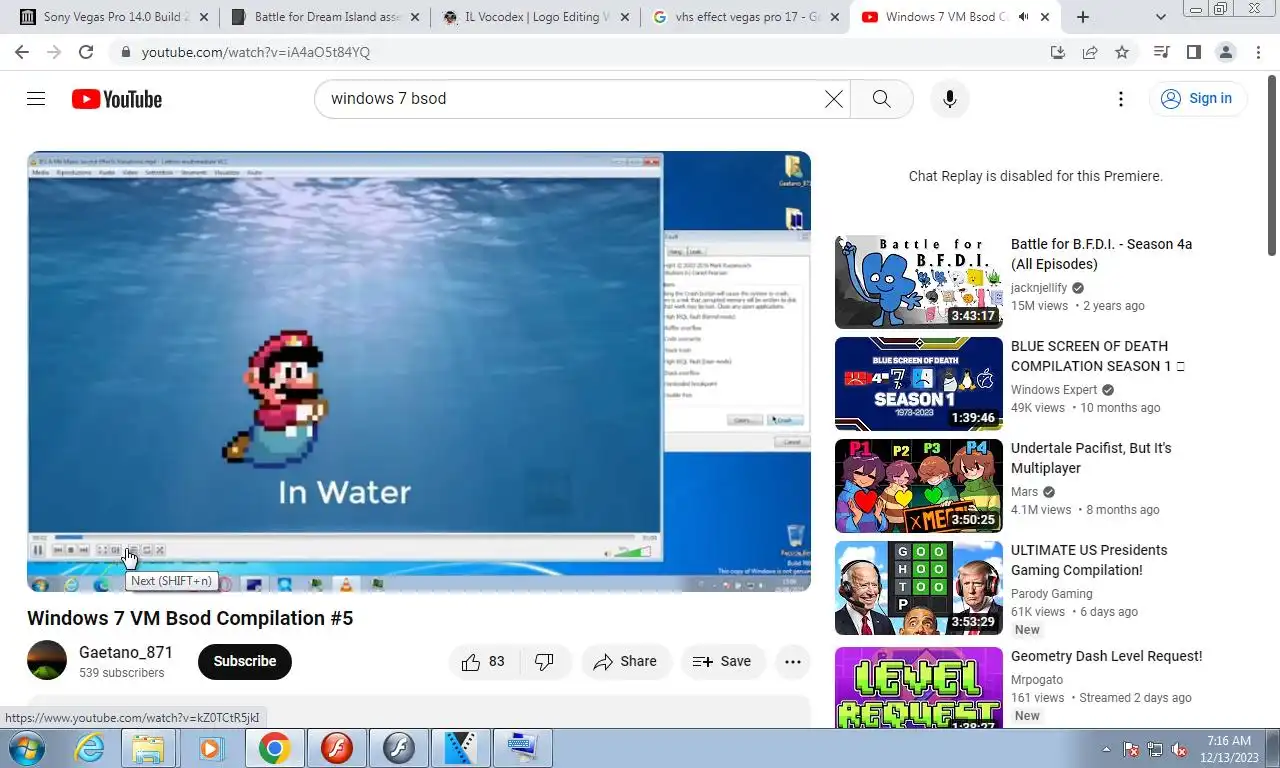Image resolution: width=1280 pixels, height=768 pixels.
Task: Go to the YouTube home logo
Action: click(x=117, y=99)
